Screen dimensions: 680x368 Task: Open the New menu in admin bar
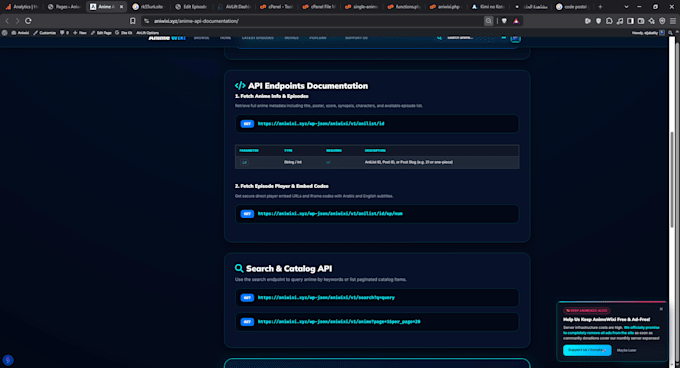point(80,33)
